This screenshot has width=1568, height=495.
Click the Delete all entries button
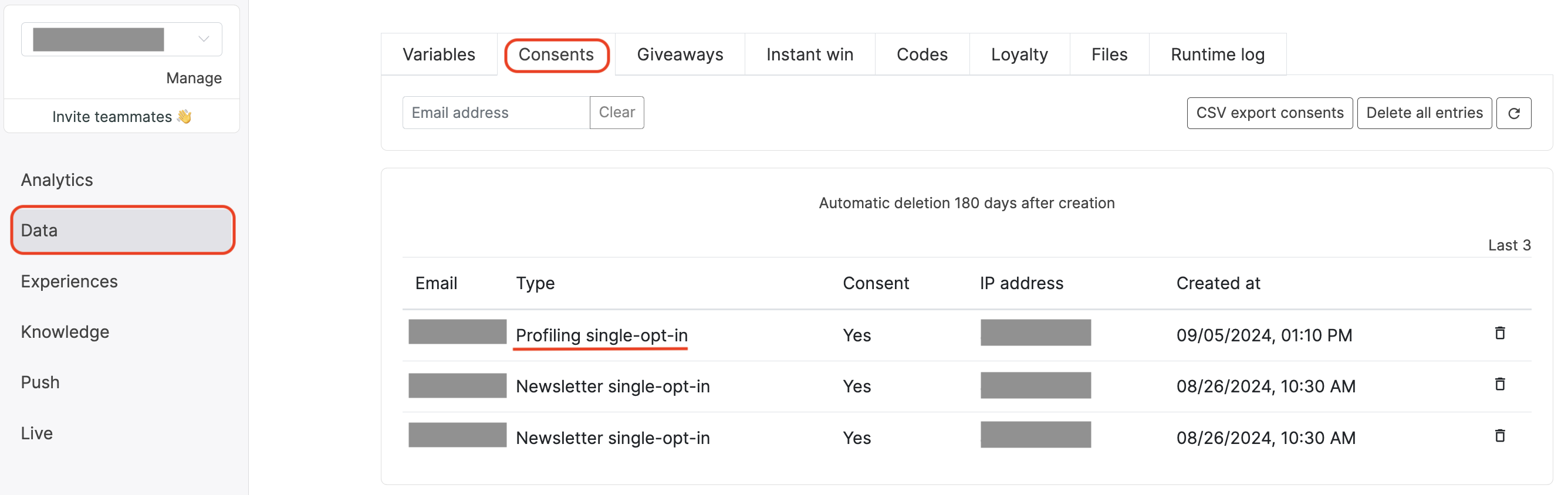[1424, 113]
